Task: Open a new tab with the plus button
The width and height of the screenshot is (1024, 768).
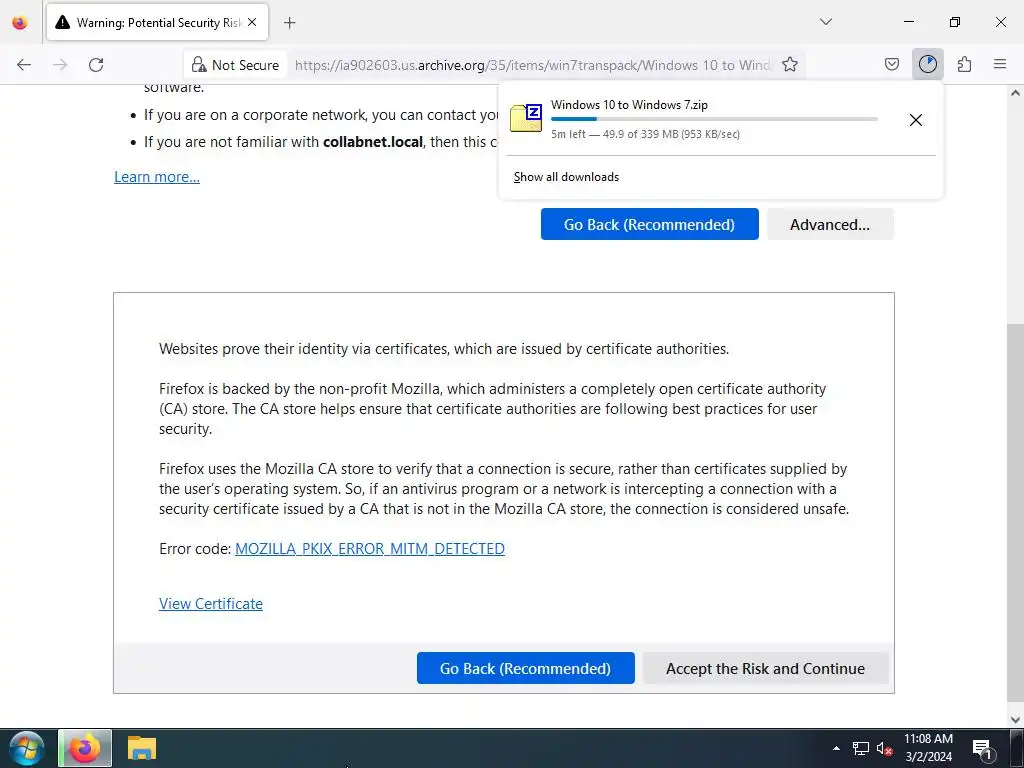Action: [x=289, y=23]
